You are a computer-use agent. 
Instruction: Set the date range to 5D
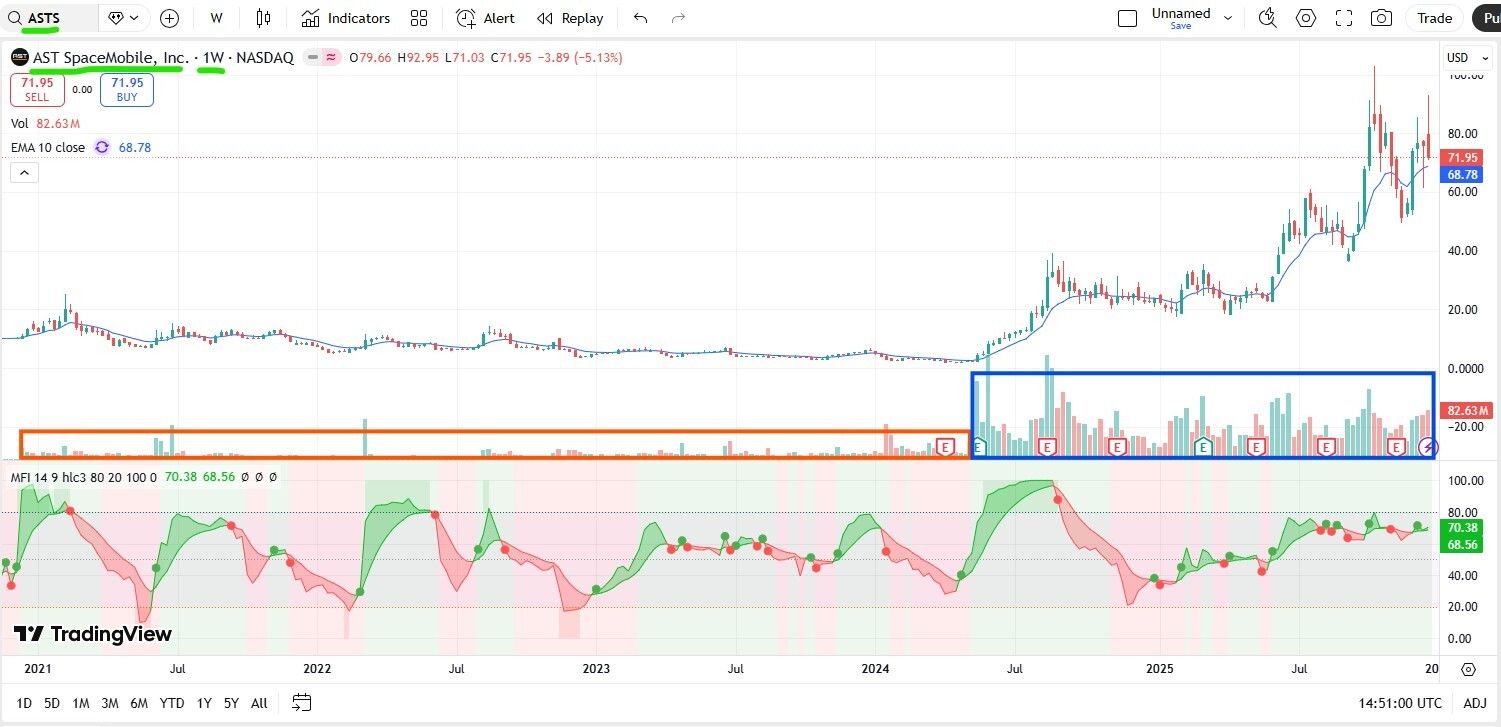click(52, 703)
